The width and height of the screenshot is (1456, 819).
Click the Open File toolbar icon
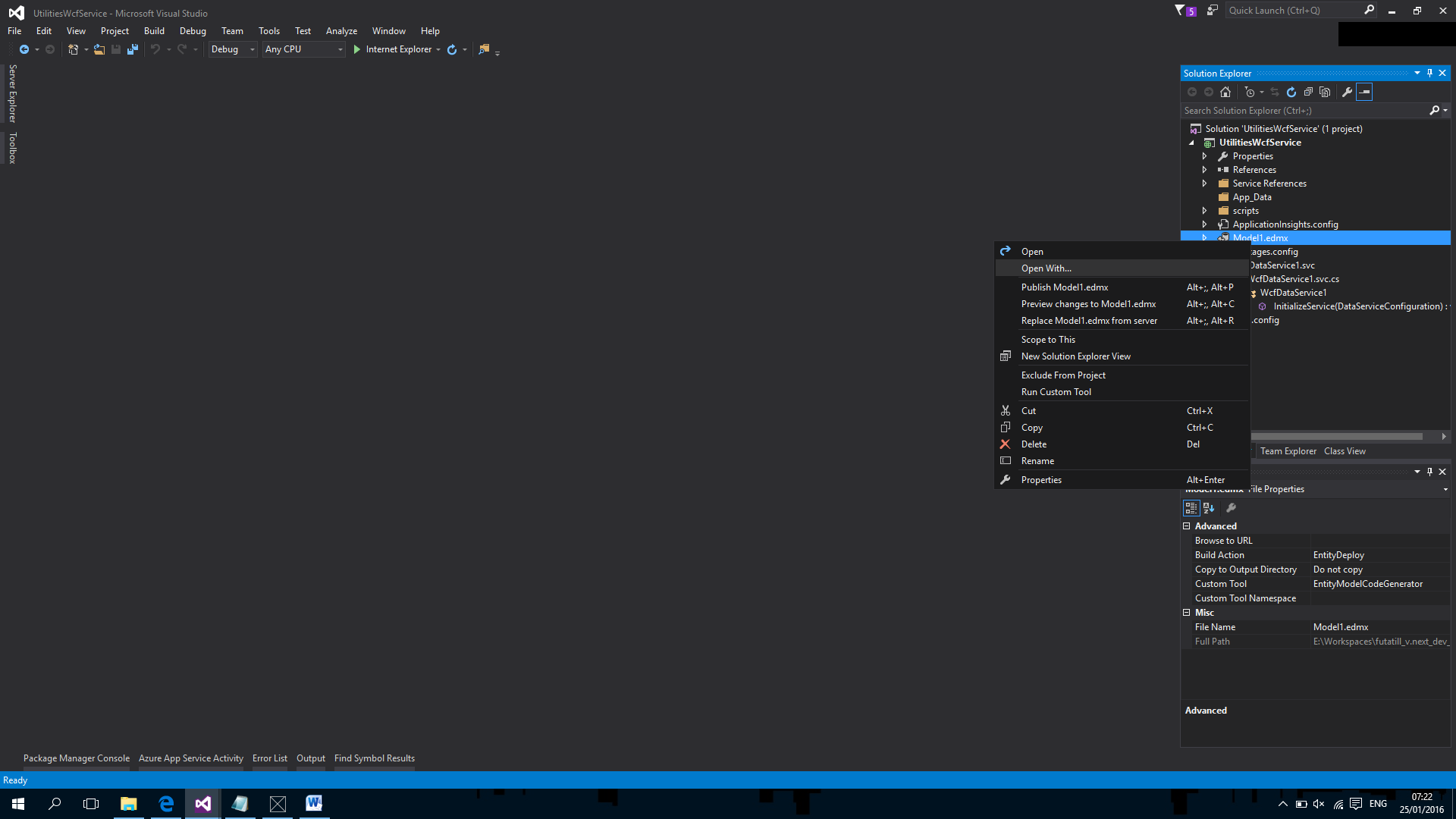coord(99,49)
